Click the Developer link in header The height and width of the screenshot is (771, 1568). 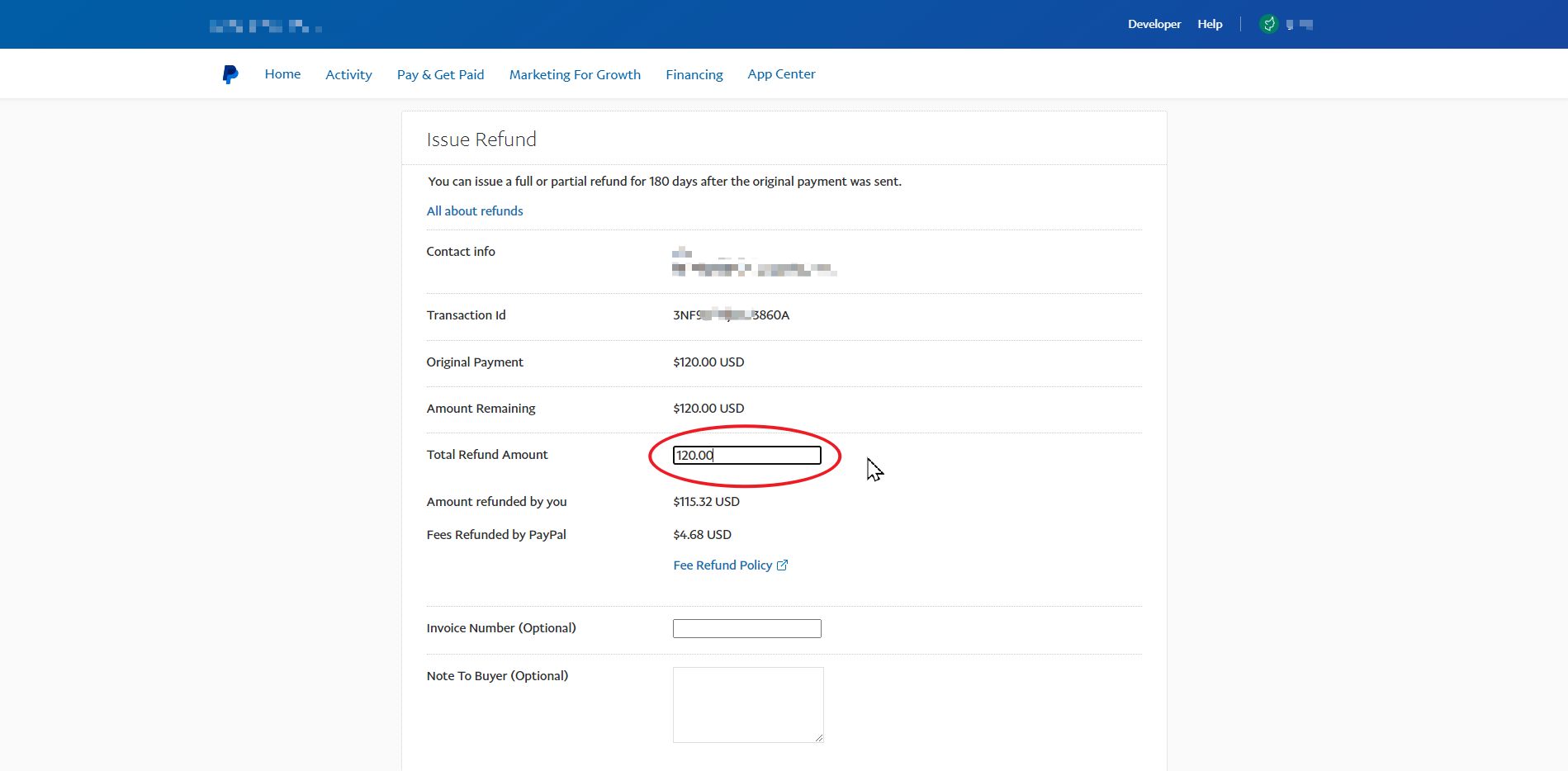1153,24
